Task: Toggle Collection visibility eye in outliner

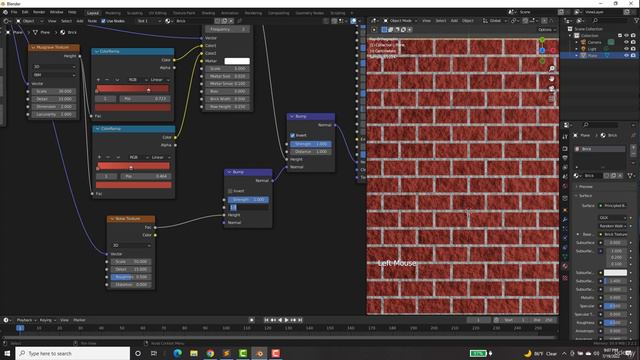Action: (627, 36)
